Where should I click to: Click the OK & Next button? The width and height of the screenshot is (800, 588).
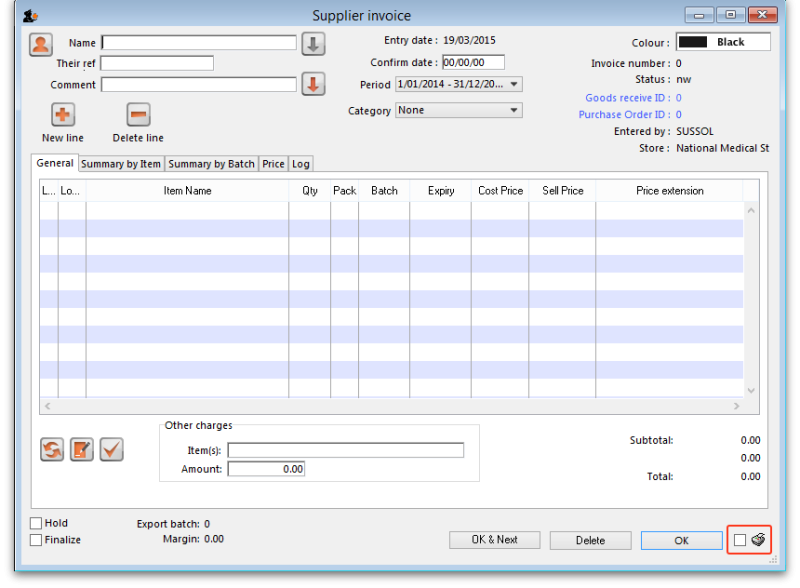pyautogui.click(x=494, y=540)
